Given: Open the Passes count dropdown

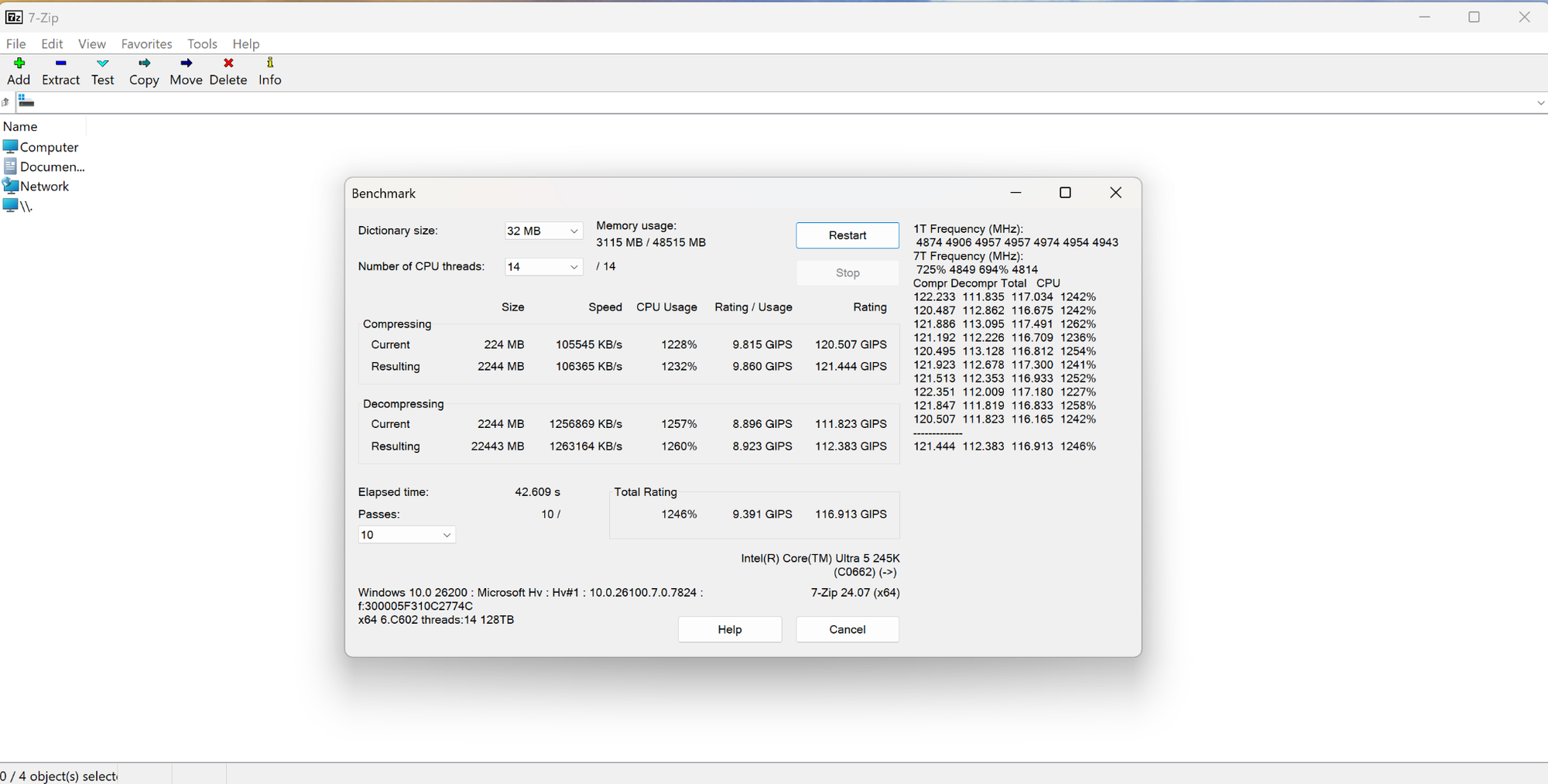Looking at the screenshot, I should tap(406, 535).
